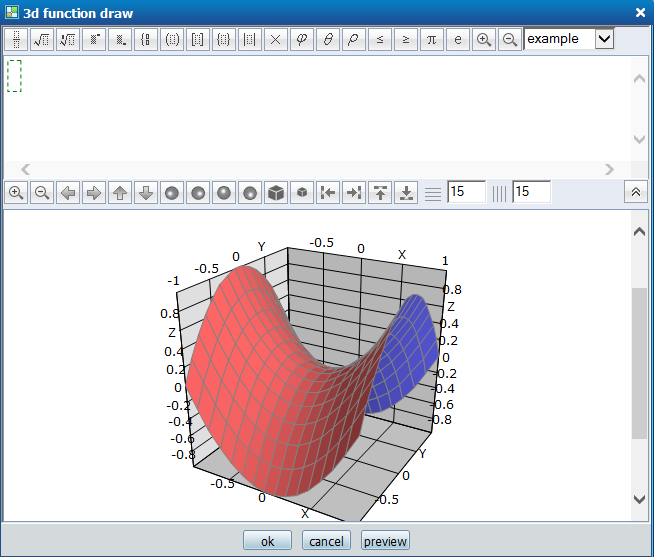Insert curly braces template
This screenshot has height=557, width=654.
click(224, 40)
